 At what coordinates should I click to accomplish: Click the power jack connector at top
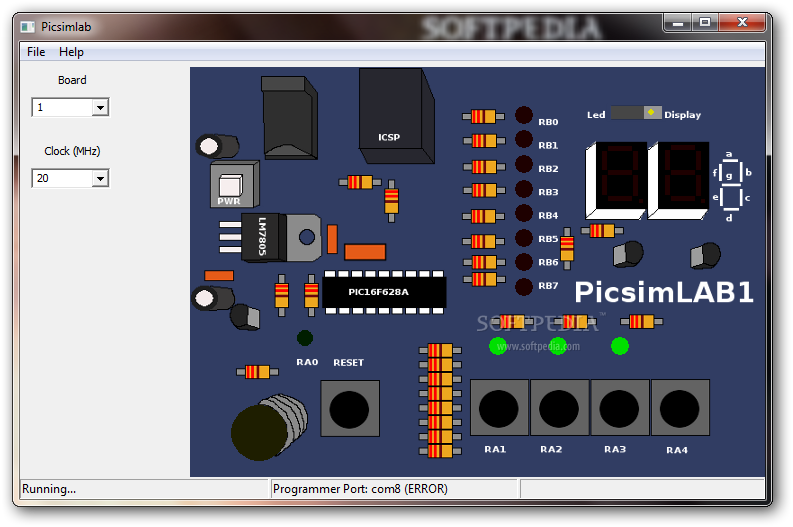(289, 118)
